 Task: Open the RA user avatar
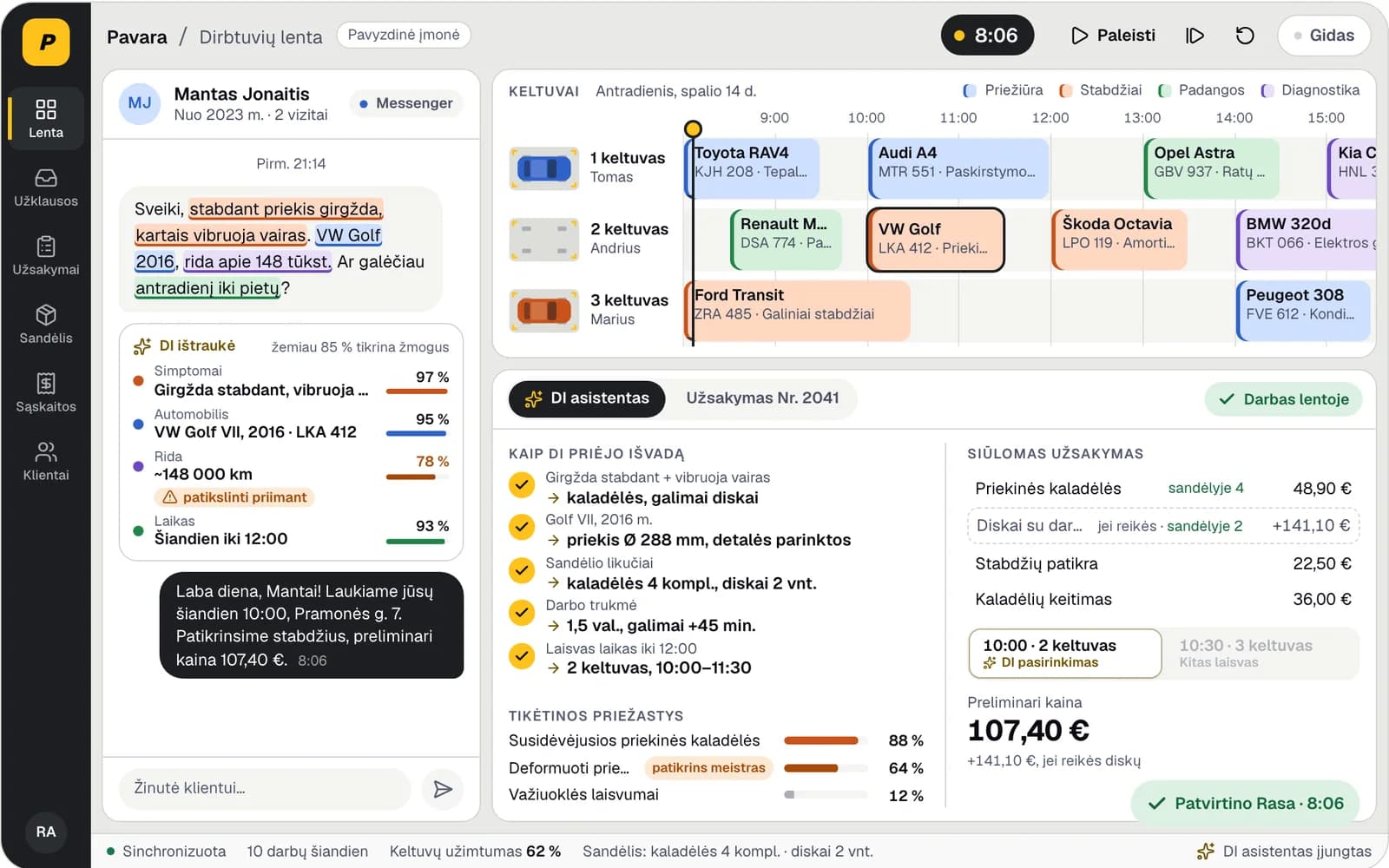46,832
